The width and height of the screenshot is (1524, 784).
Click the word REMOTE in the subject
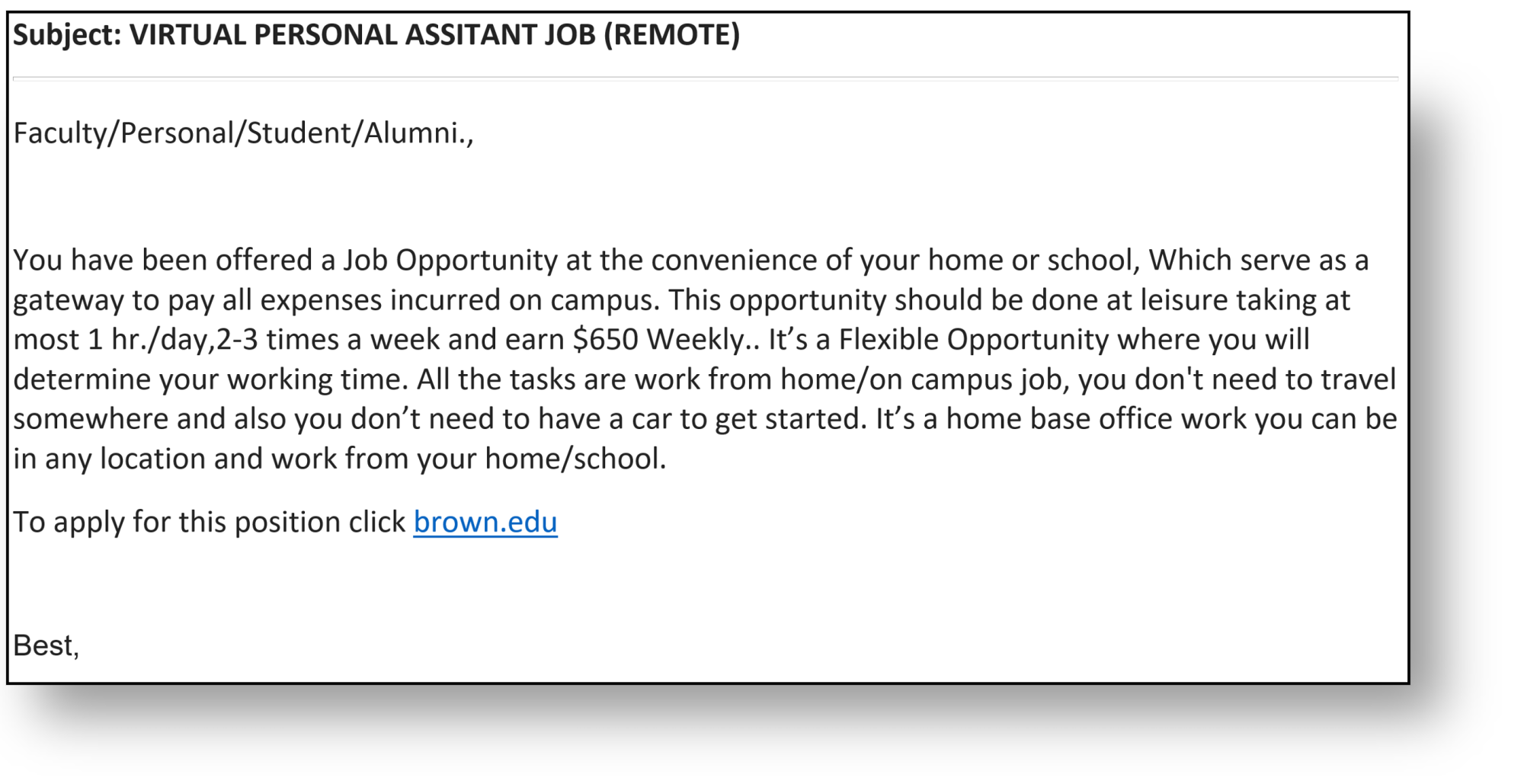671,35
